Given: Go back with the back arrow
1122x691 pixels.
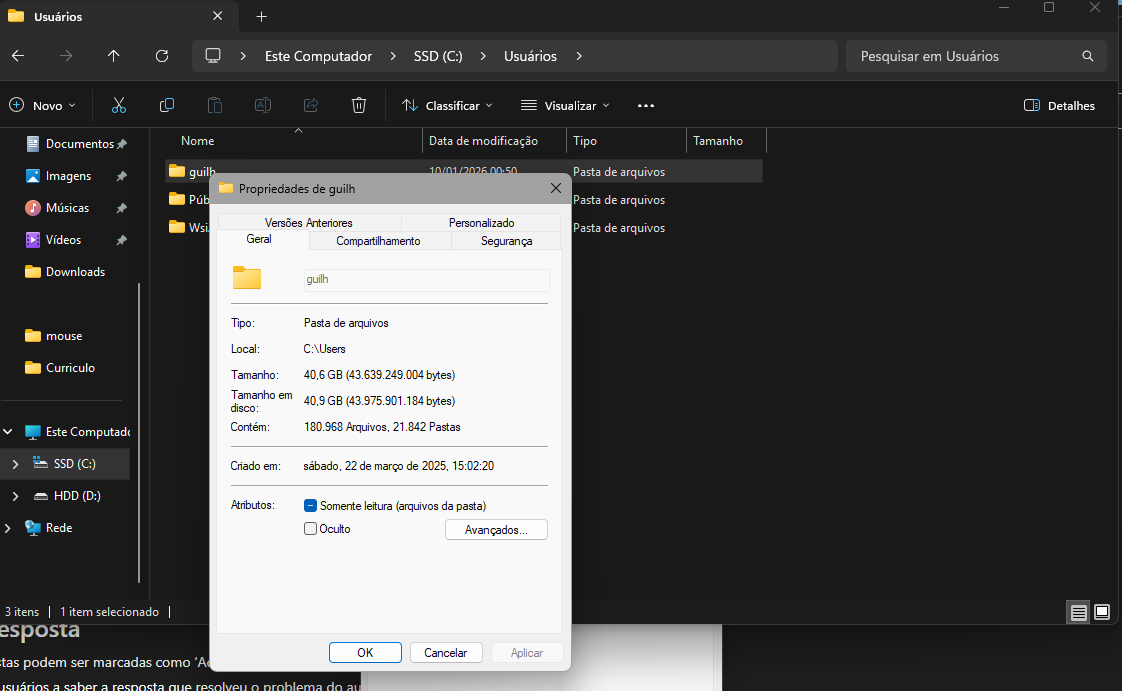Looking at the screenshot, I should [18, 56].
